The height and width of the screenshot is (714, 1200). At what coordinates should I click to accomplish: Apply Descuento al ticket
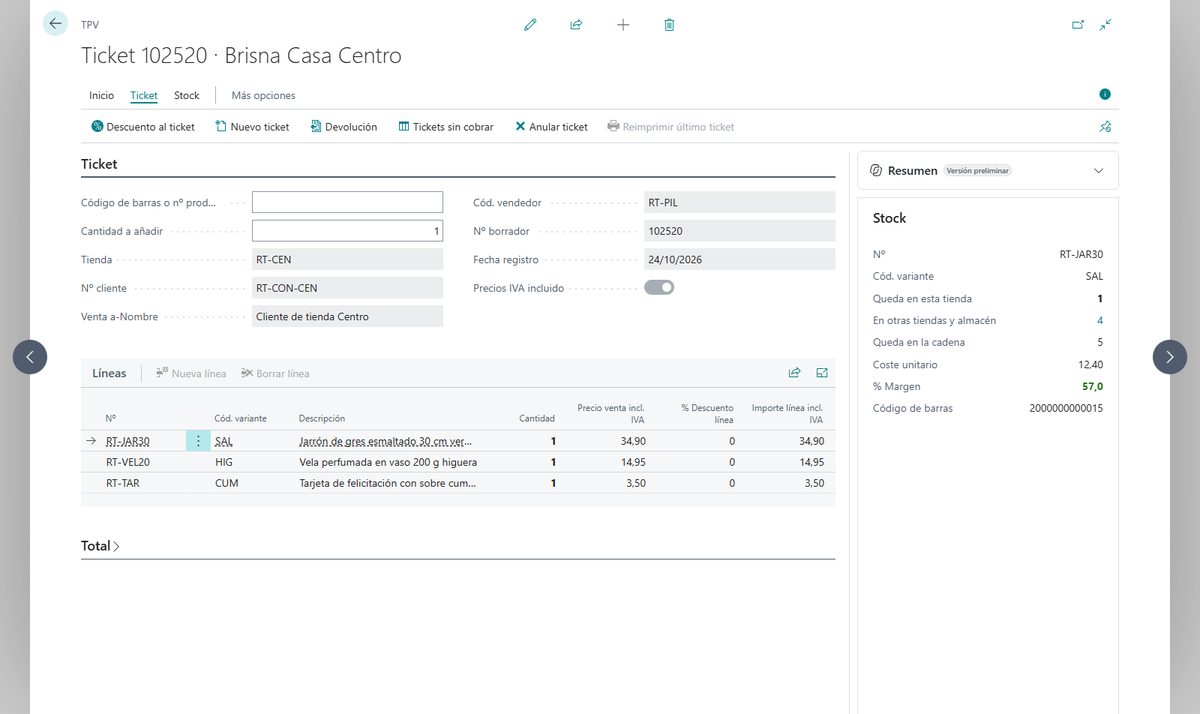(x=143, y=127)
